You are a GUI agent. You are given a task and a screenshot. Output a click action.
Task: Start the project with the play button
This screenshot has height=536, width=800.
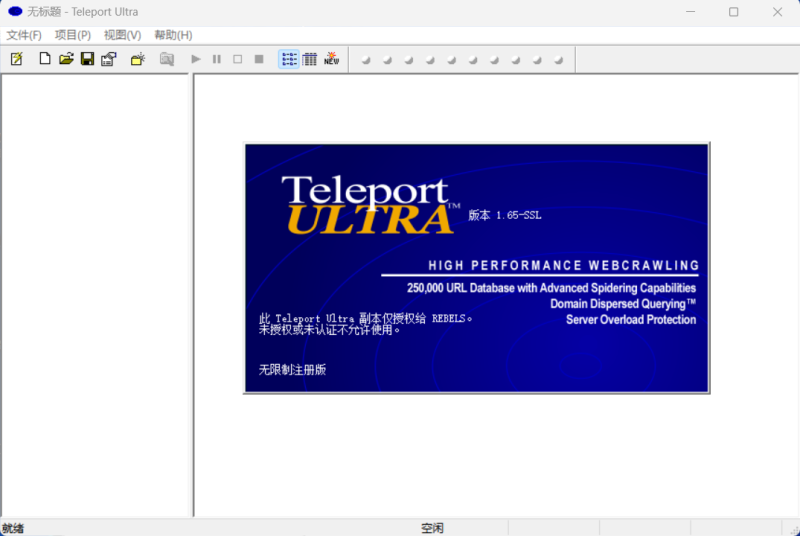pyautogui.click(x=195, y=59)
